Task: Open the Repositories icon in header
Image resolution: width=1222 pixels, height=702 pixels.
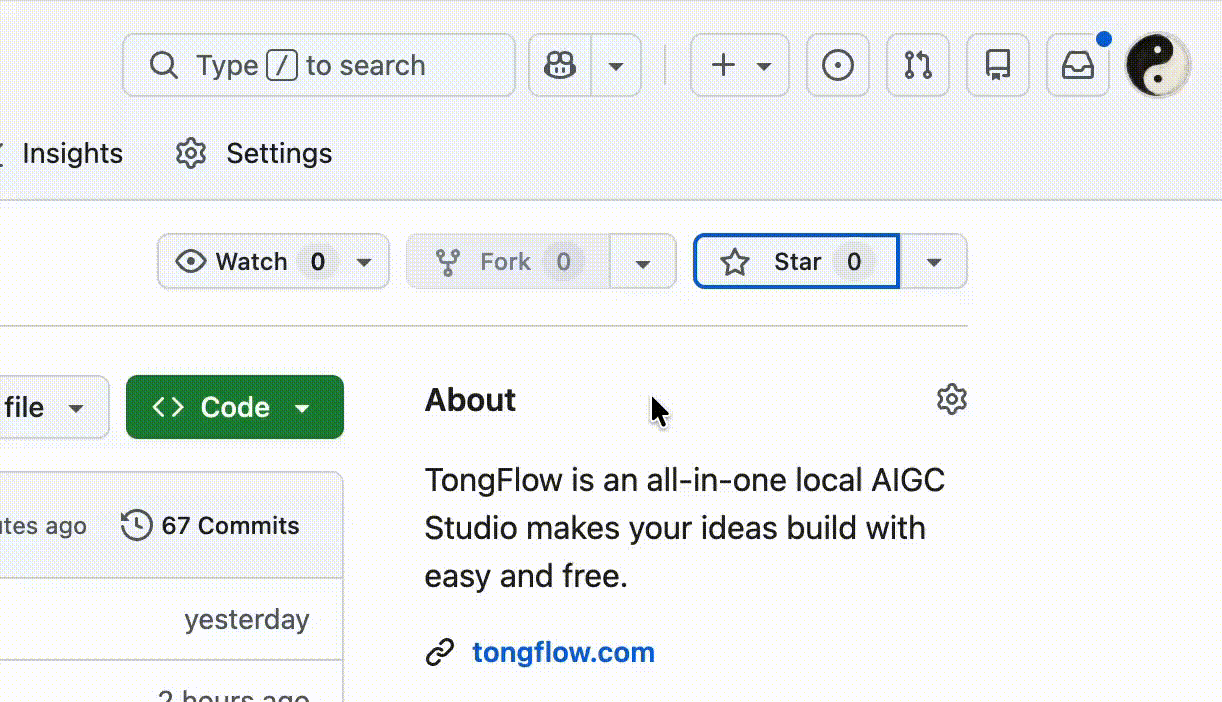Action: click(x=998, y=66)
